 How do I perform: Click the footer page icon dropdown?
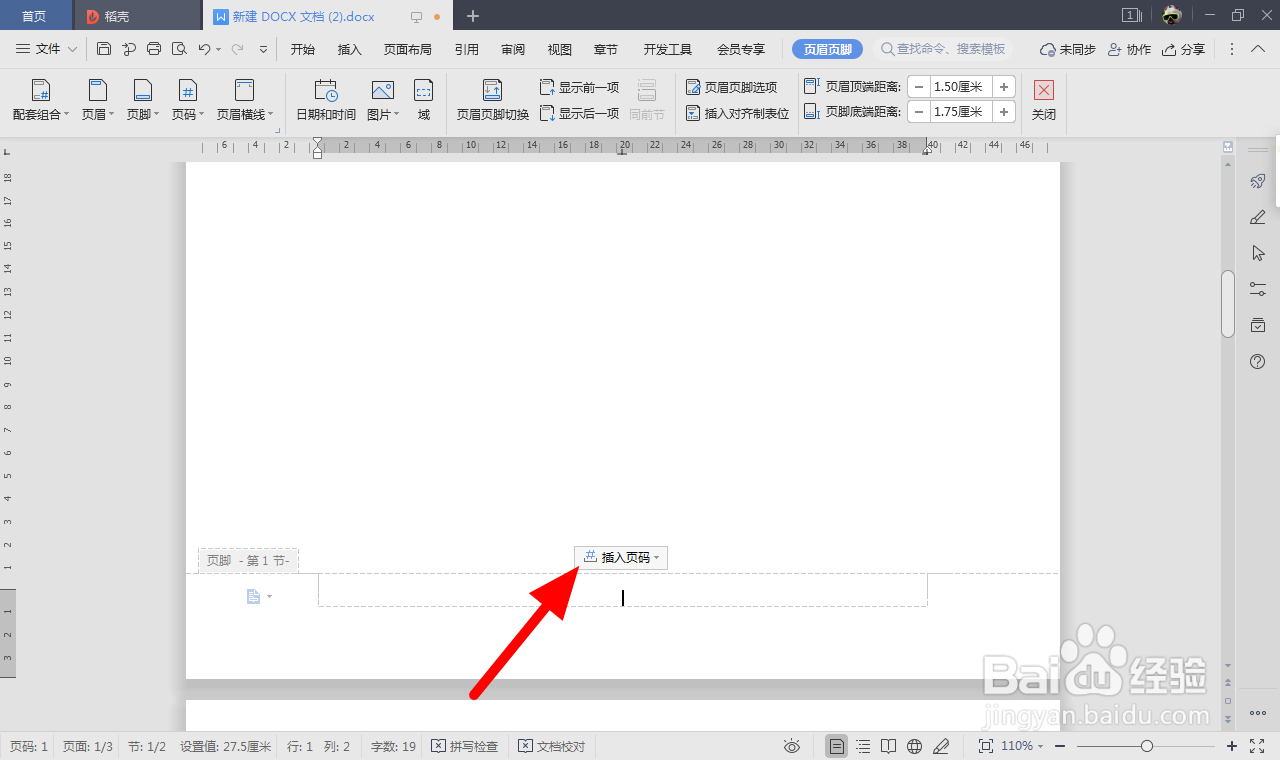tap(259, 597)
